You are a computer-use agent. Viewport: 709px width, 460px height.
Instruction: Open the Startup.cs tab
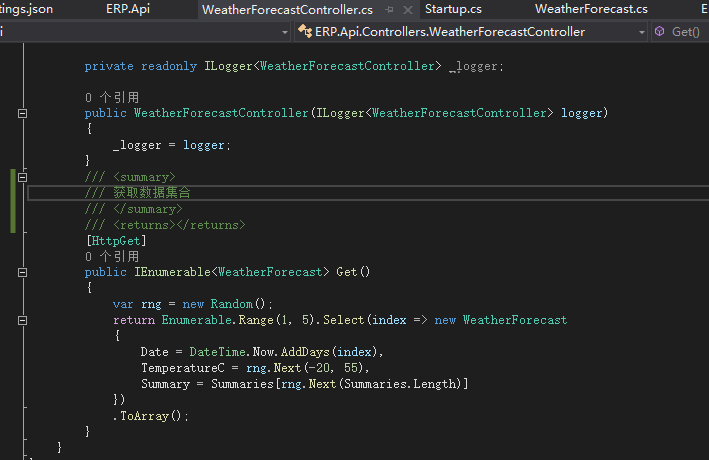(x=453, y=9)
